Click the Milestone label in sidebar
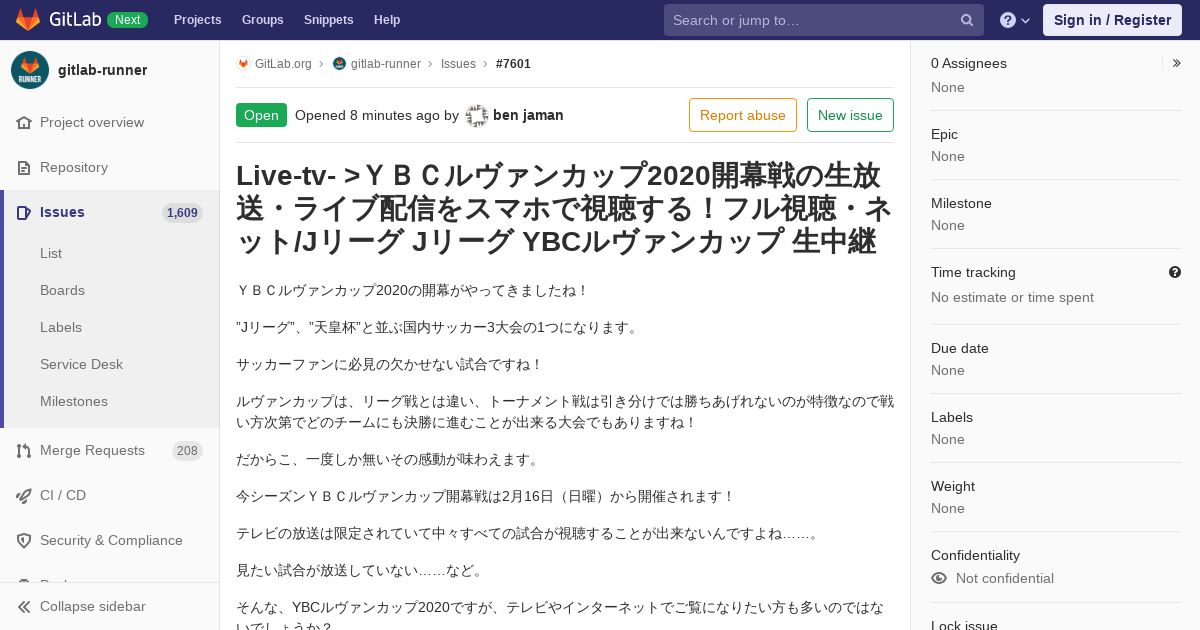The height and width of the screenshot is (630, 1200). (x=961, y=203)
